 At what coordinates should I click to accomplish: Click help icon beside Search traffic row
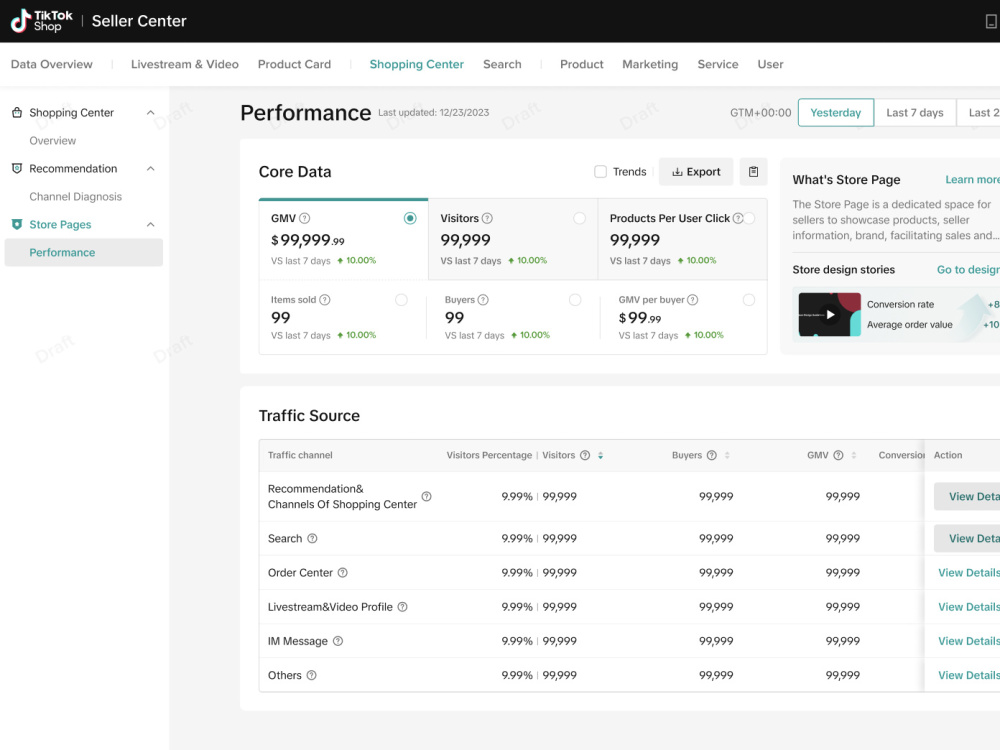tap(312, 538)
